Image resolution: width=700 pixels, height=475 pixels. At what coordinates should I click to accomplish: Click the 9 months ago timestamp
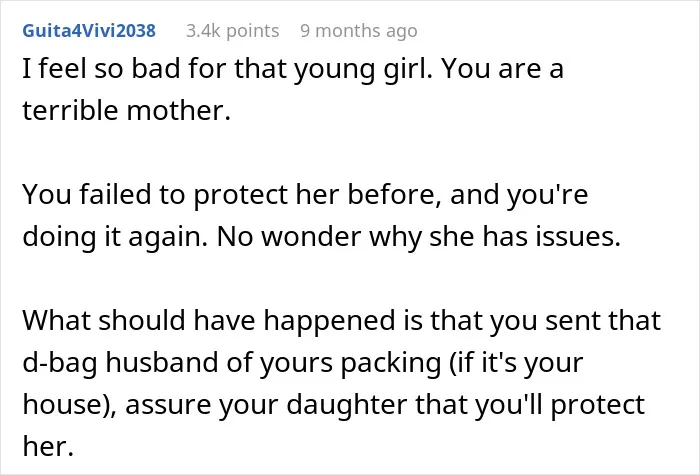[x=359, y=31]
